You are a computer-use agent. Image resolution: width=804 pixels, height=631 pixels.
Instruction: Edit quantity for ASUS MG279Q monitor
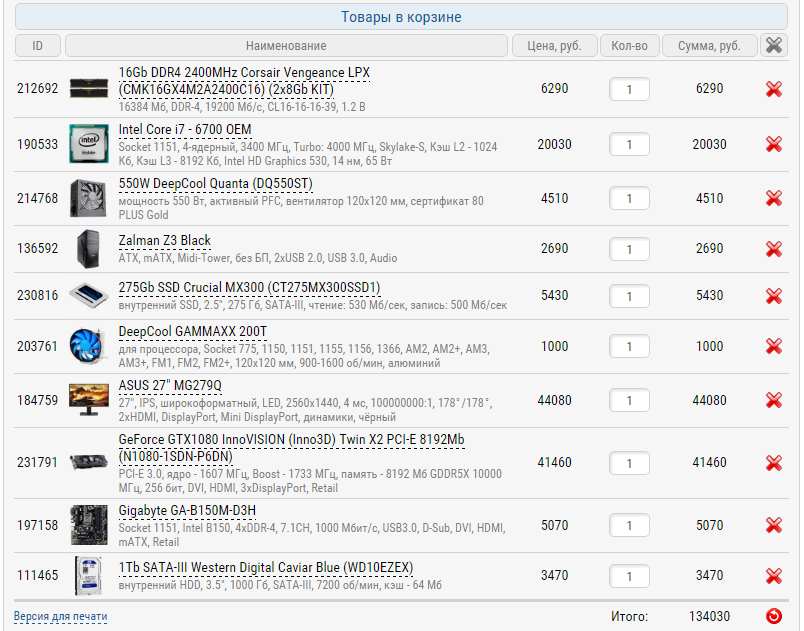[x=629, y=401]
